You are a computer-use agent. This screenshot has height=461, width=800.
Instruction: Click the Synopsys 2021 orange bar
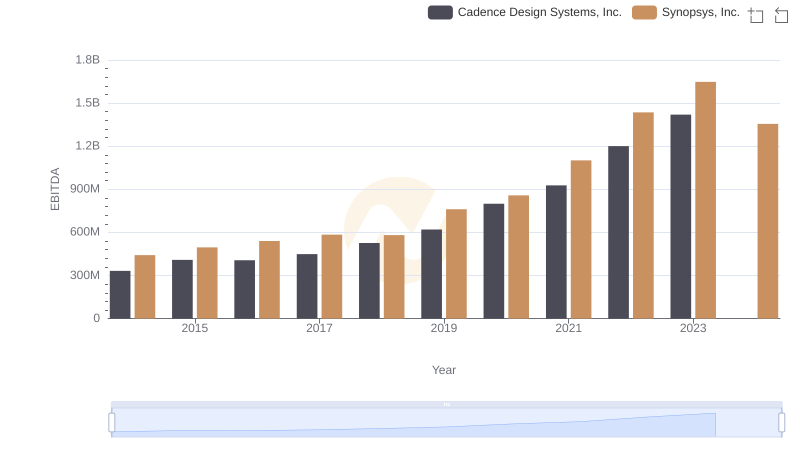(x=581, y=239)
